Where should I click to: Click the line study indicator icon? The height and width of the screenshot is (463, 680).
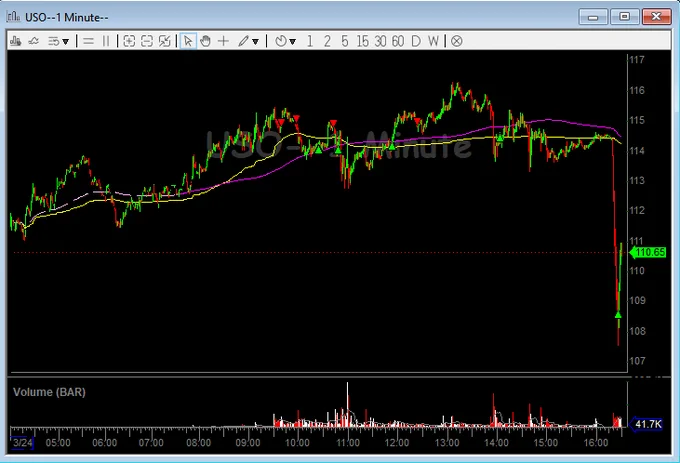(33, 41)
